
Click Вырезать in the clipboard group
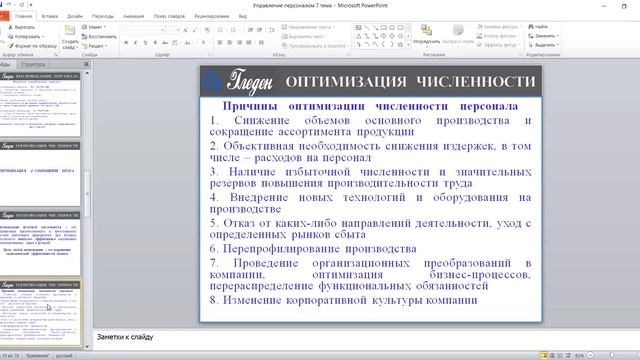(x=21, y=27)
